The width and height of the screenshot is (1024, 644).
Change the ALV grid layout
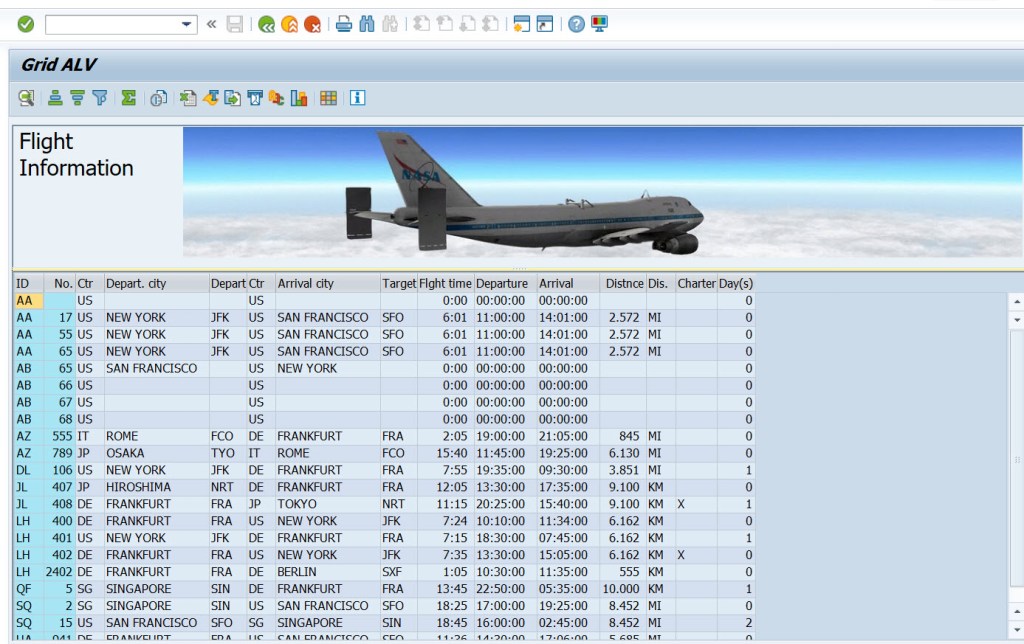(x=330, y=97)
